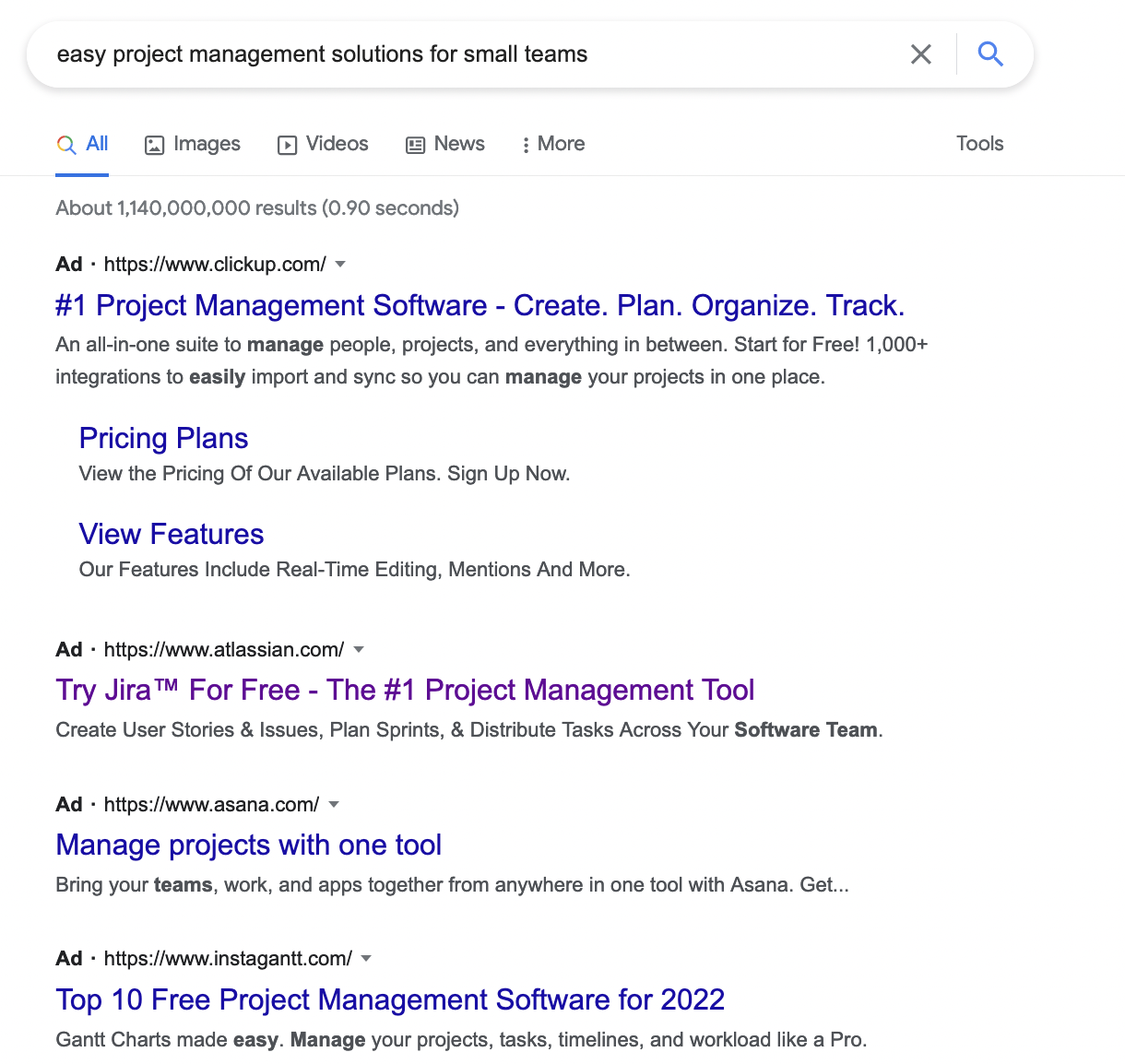This screenshot has width=1125, height=1064.
Task: Visit the Pricing Plans sitelink
Action: (x=163, y=438)
